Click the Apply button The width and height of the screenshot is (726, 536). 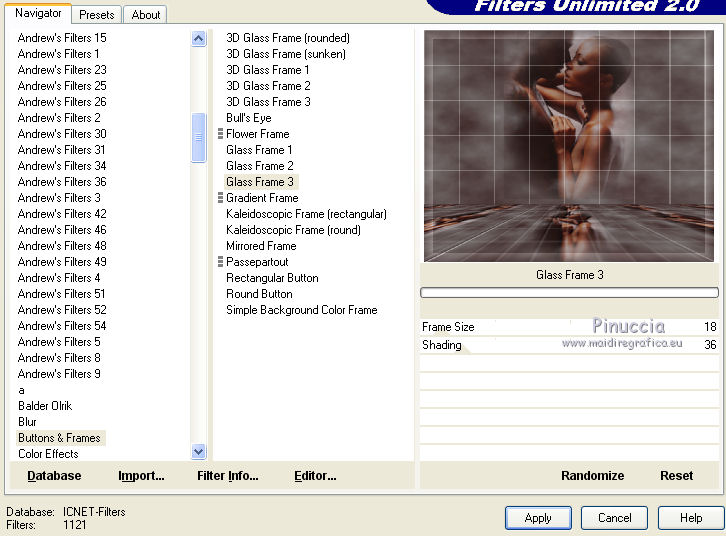click(x=538, y=517)
